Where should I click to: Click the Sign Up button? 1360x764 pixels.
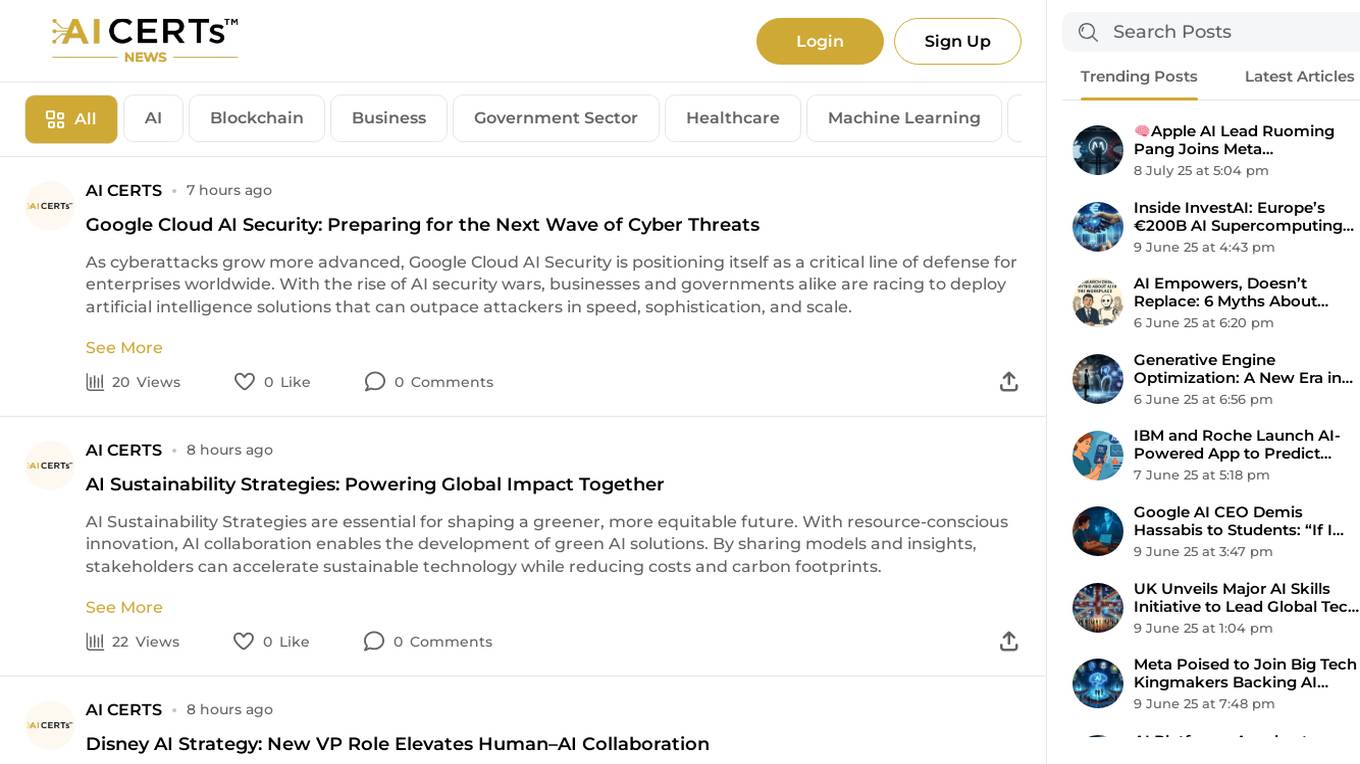[957, 41]
